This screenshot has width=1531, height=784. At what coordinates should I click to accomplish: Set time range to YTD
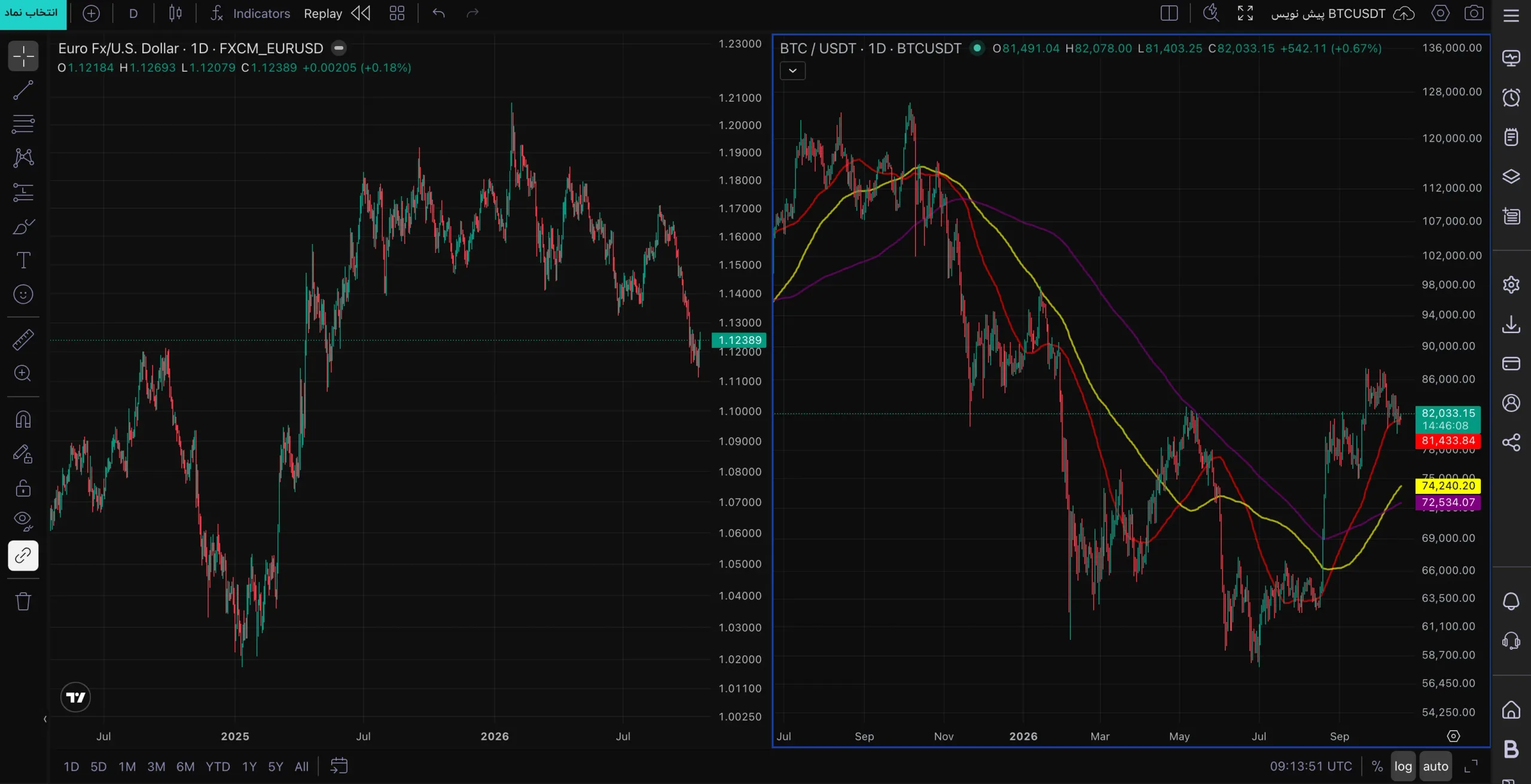[218, 766]
